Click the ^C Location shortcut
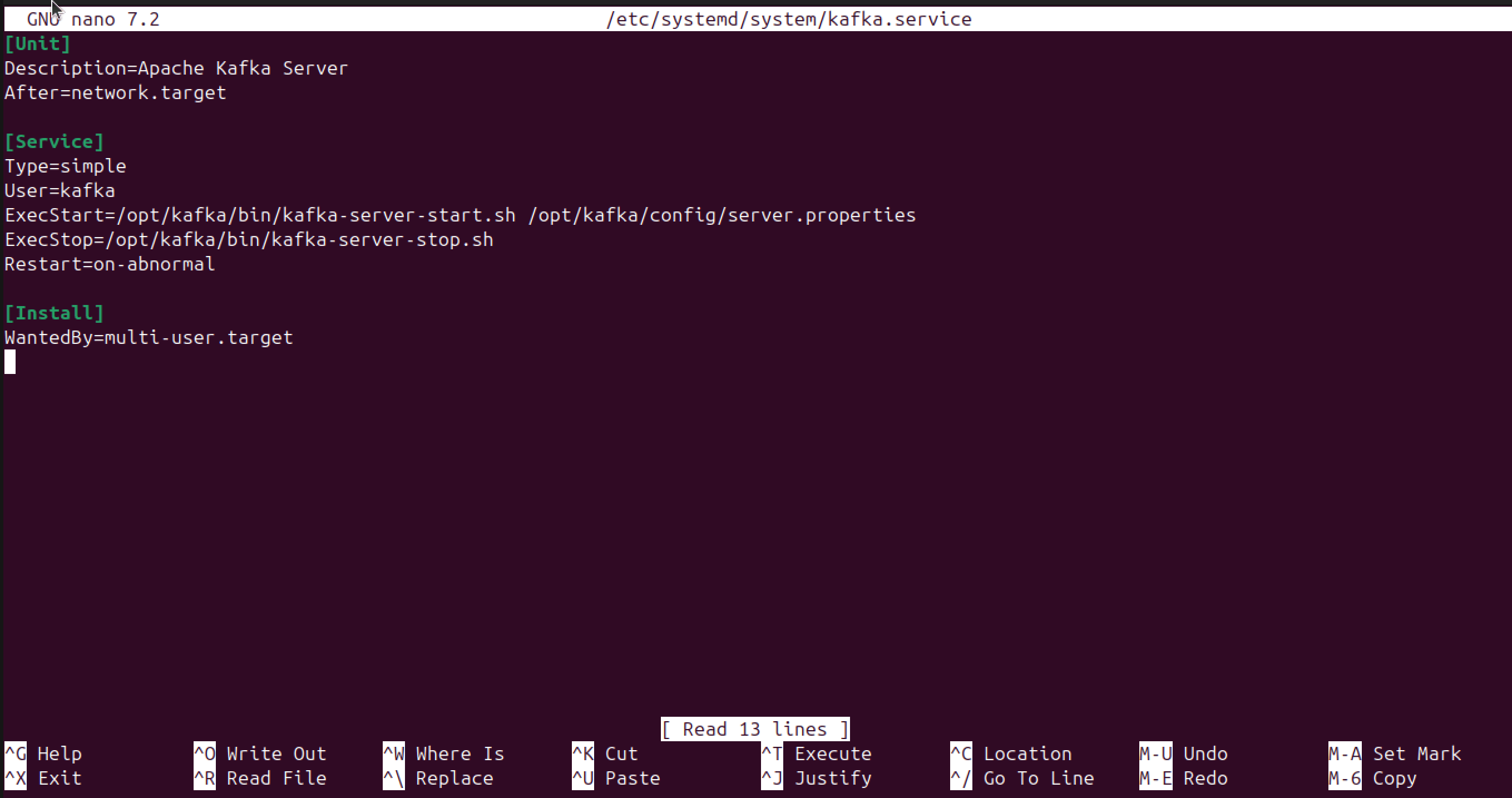This screenshot has width=1512, height=798. coord(1011,753)
